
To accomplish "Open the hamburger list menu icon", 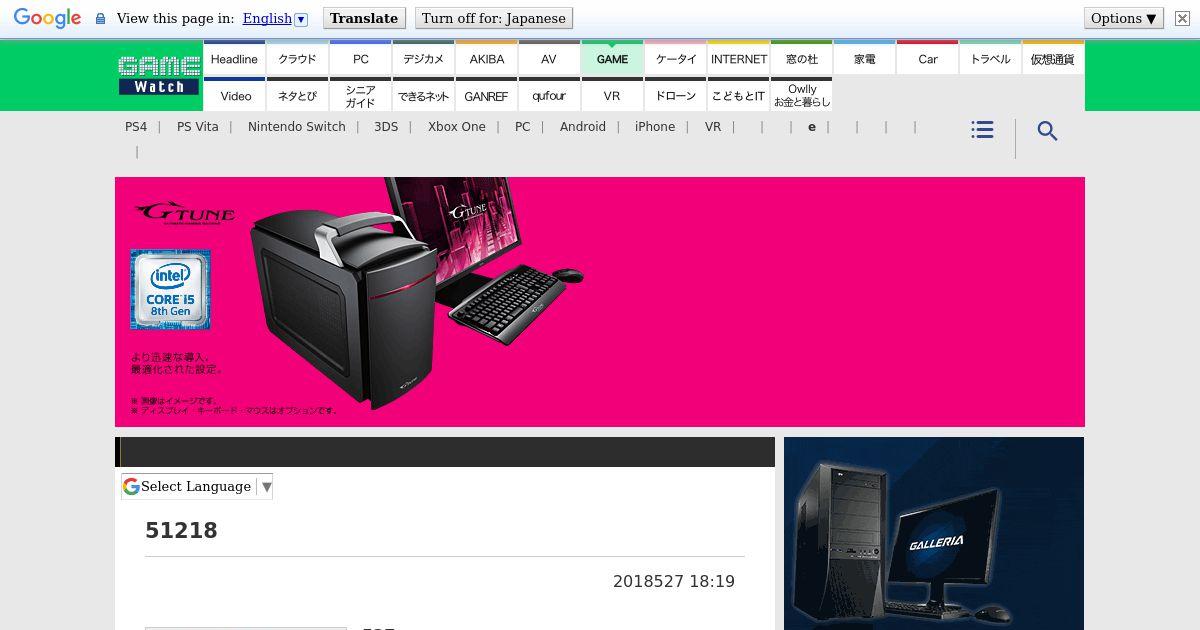I will (982, 130).
